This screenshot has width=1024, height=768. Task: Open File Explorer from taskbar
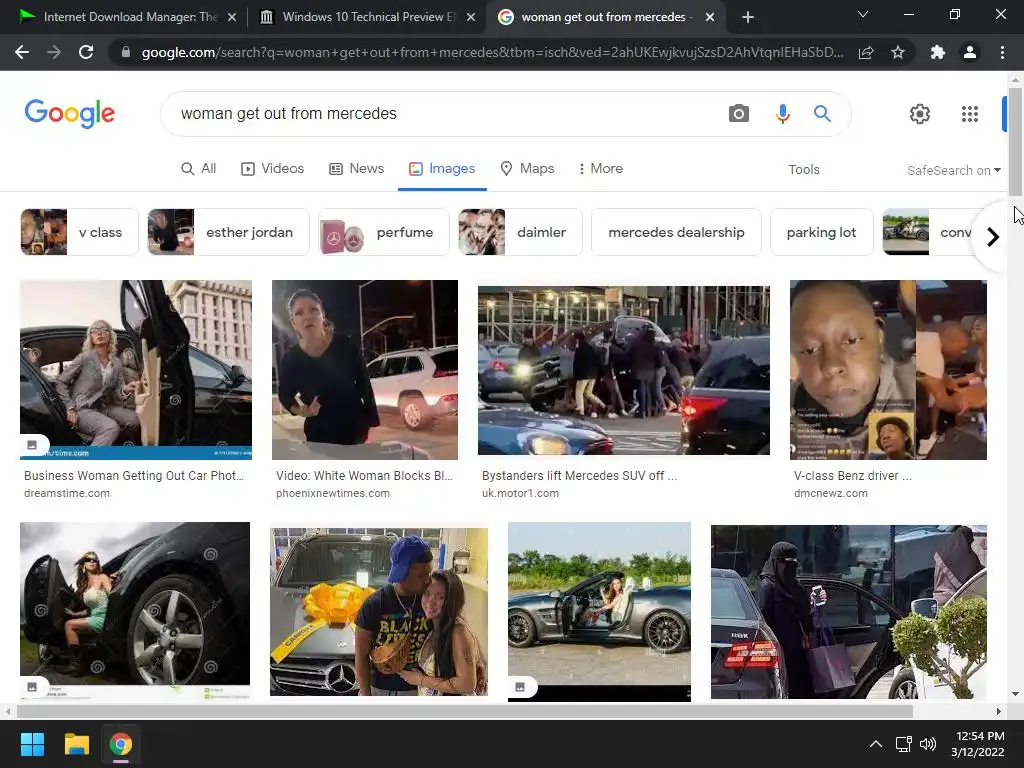click(x=76, y=744)
